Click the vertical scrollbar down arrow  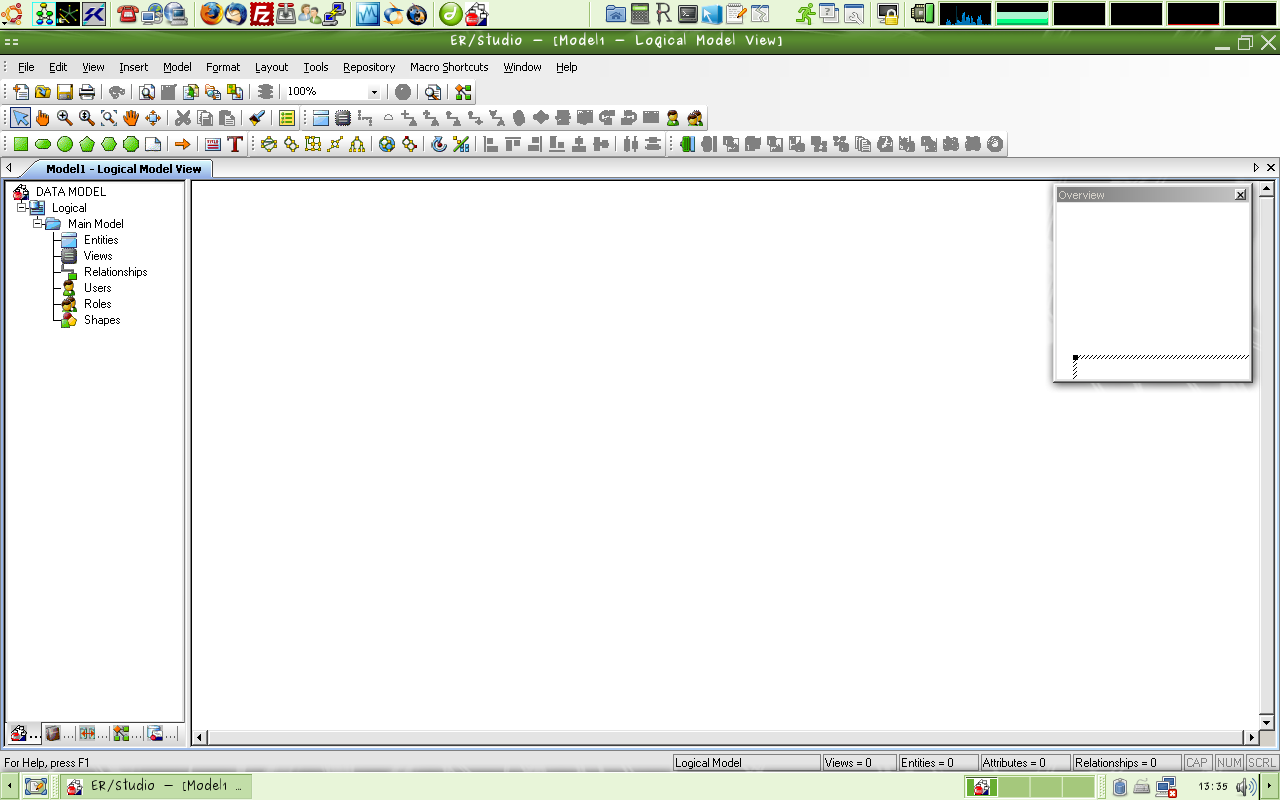[1266, 722]
